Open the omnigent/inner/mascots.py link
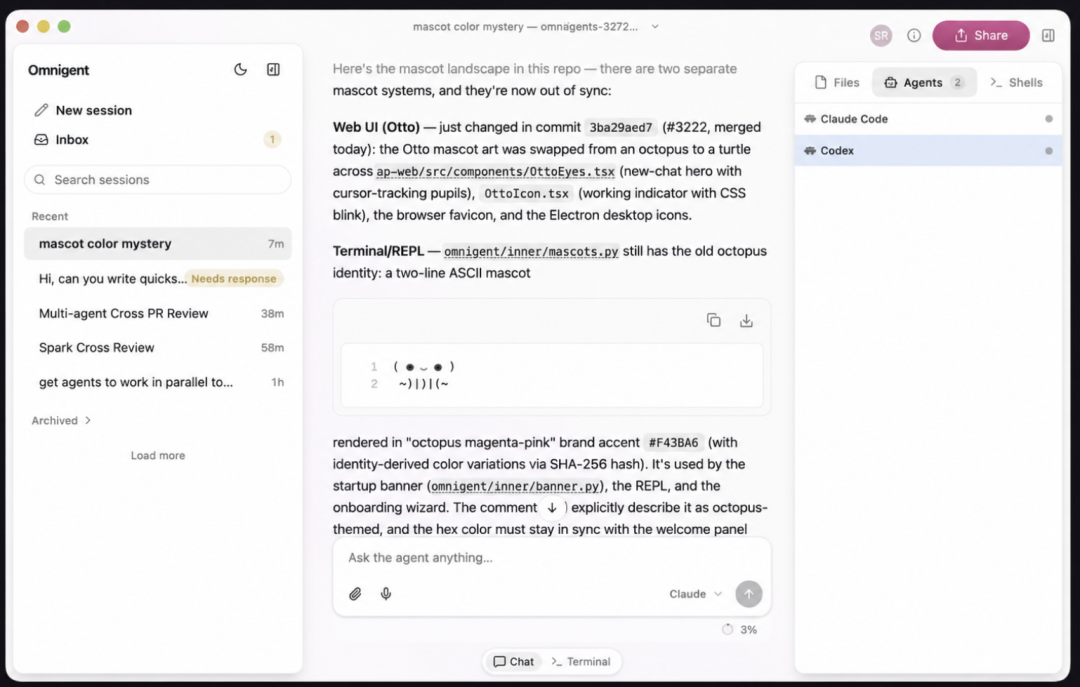The width and height of the screenshot is (1080, 687). coord(531,252)
